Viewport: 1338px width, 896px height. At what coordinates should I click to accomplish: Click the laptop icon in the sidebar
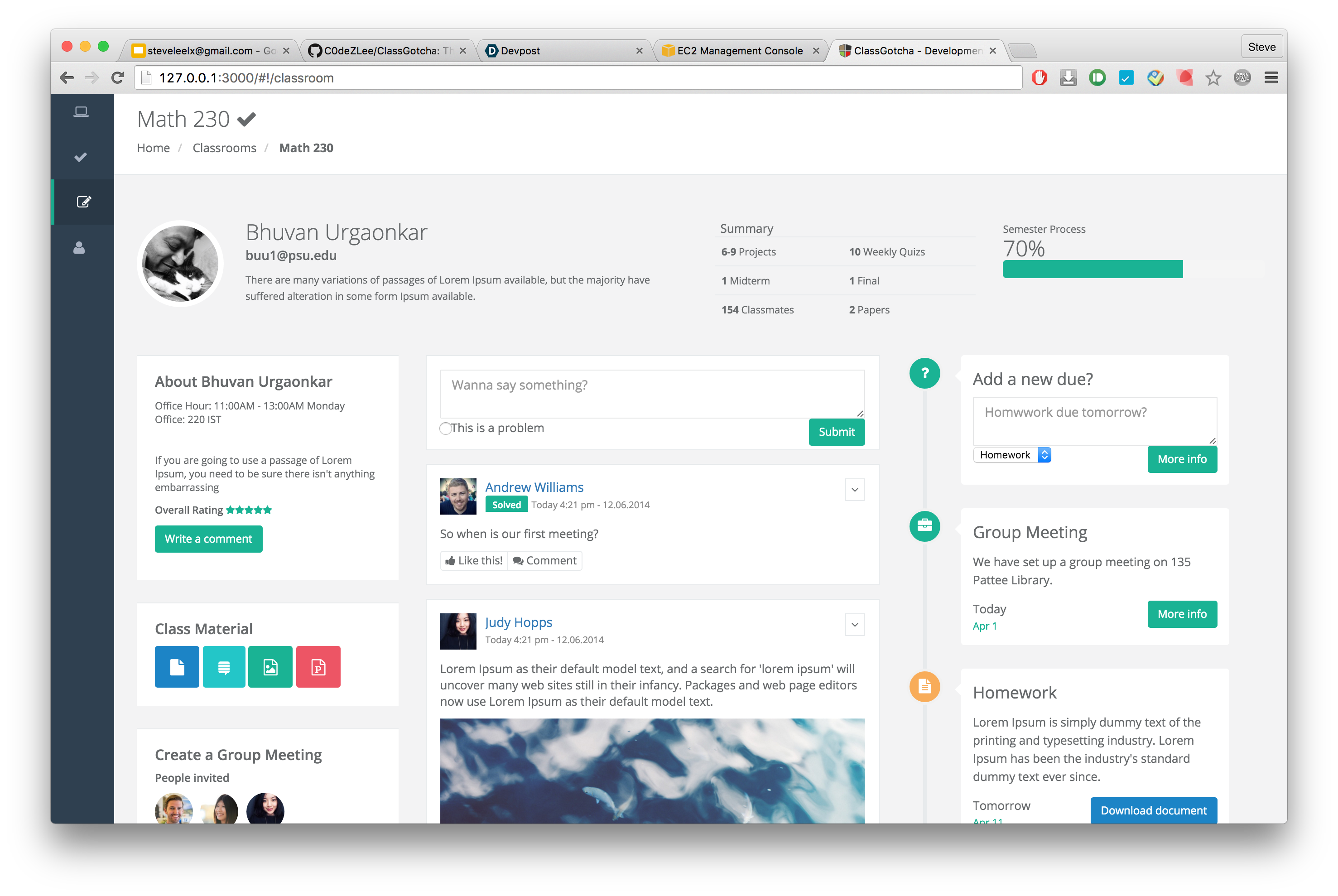click(81, 112)
